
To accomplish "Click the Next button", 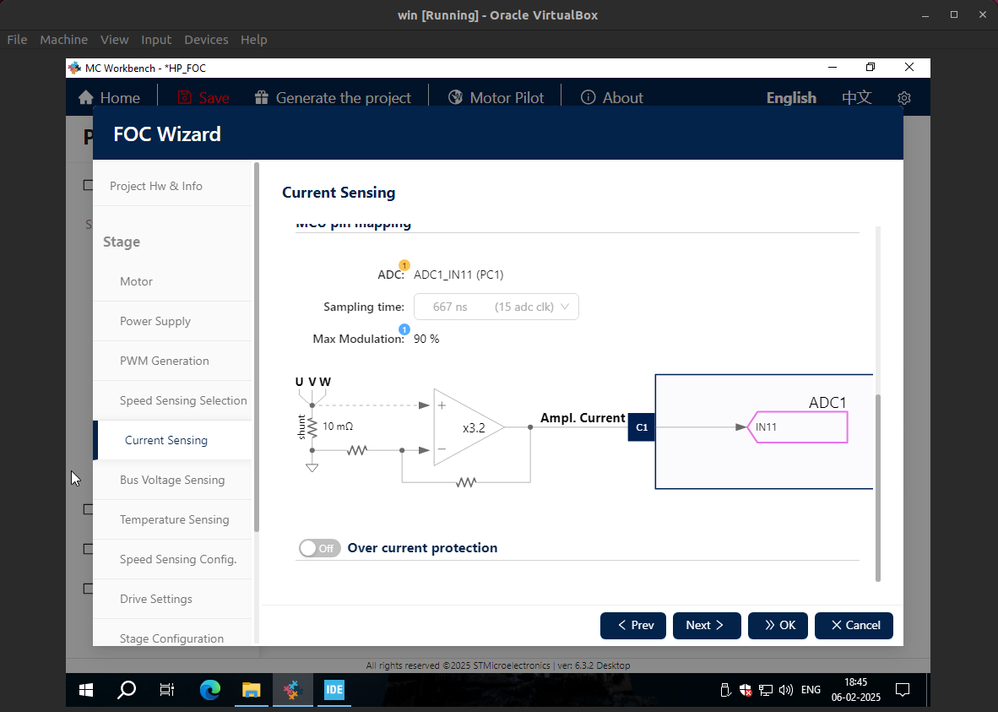I will (x=706, y=625).
